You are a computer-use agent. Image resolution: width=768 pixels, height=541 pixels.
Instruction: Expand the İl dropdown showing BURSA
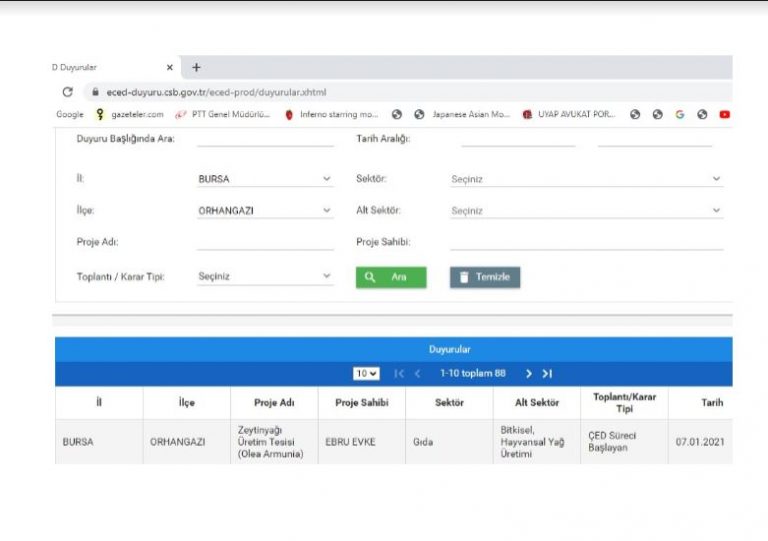tap(265, 179)
